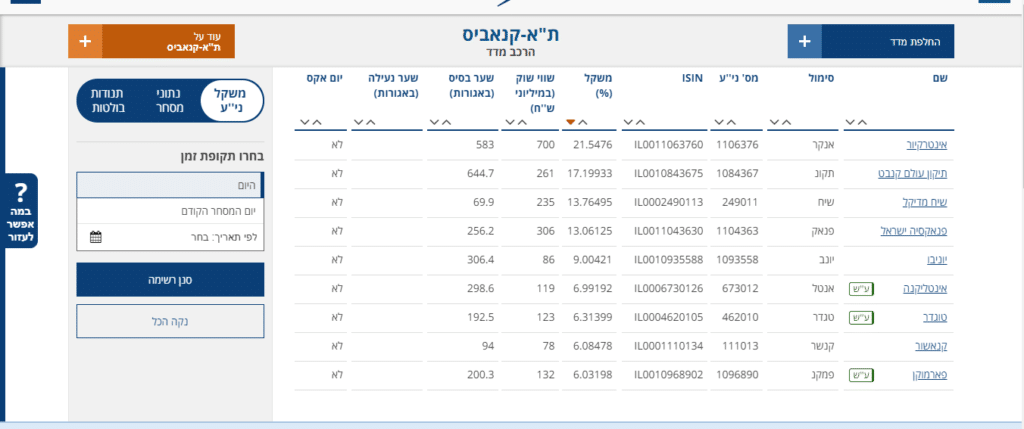This screenshot has width=1024, height=429.
Task: Click the ע"ש badge next to אינטליקנה
Action: (x=861, y=288)
